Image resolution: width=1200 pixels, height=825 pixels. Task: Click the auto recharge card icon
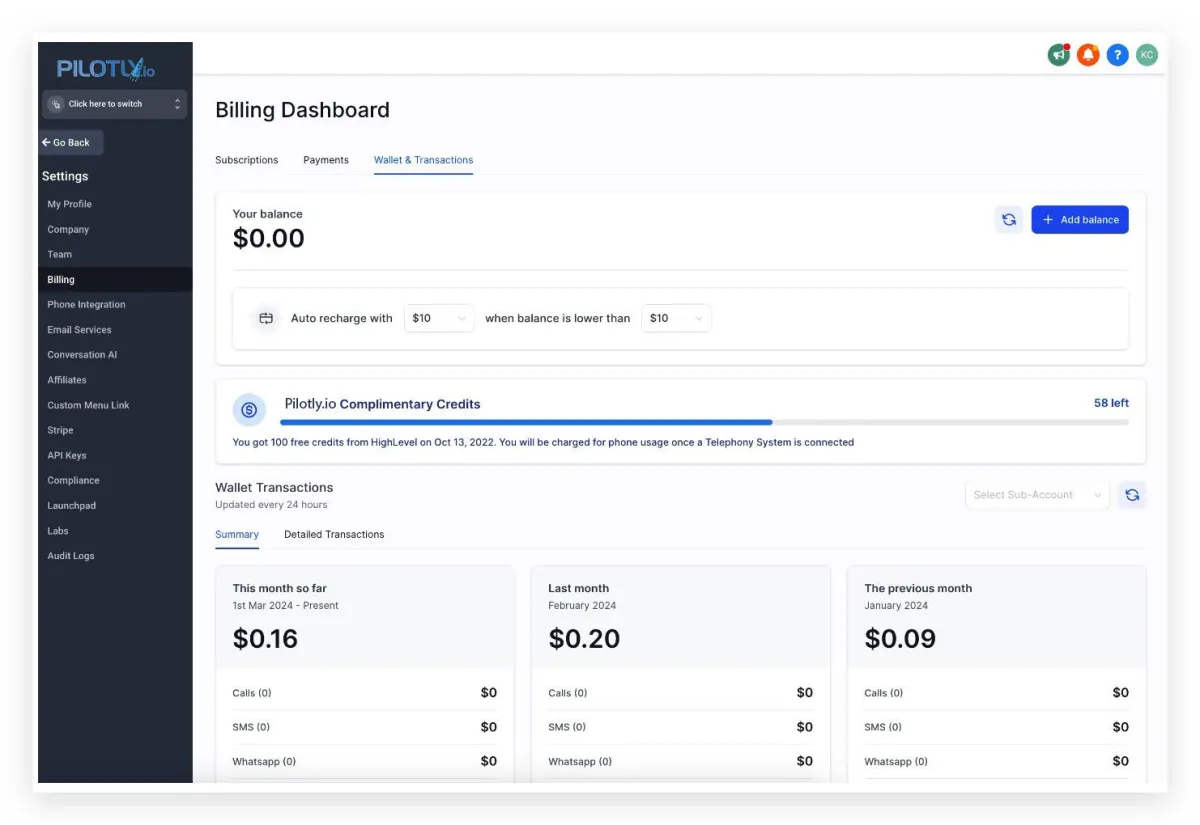tap(266, 318)
